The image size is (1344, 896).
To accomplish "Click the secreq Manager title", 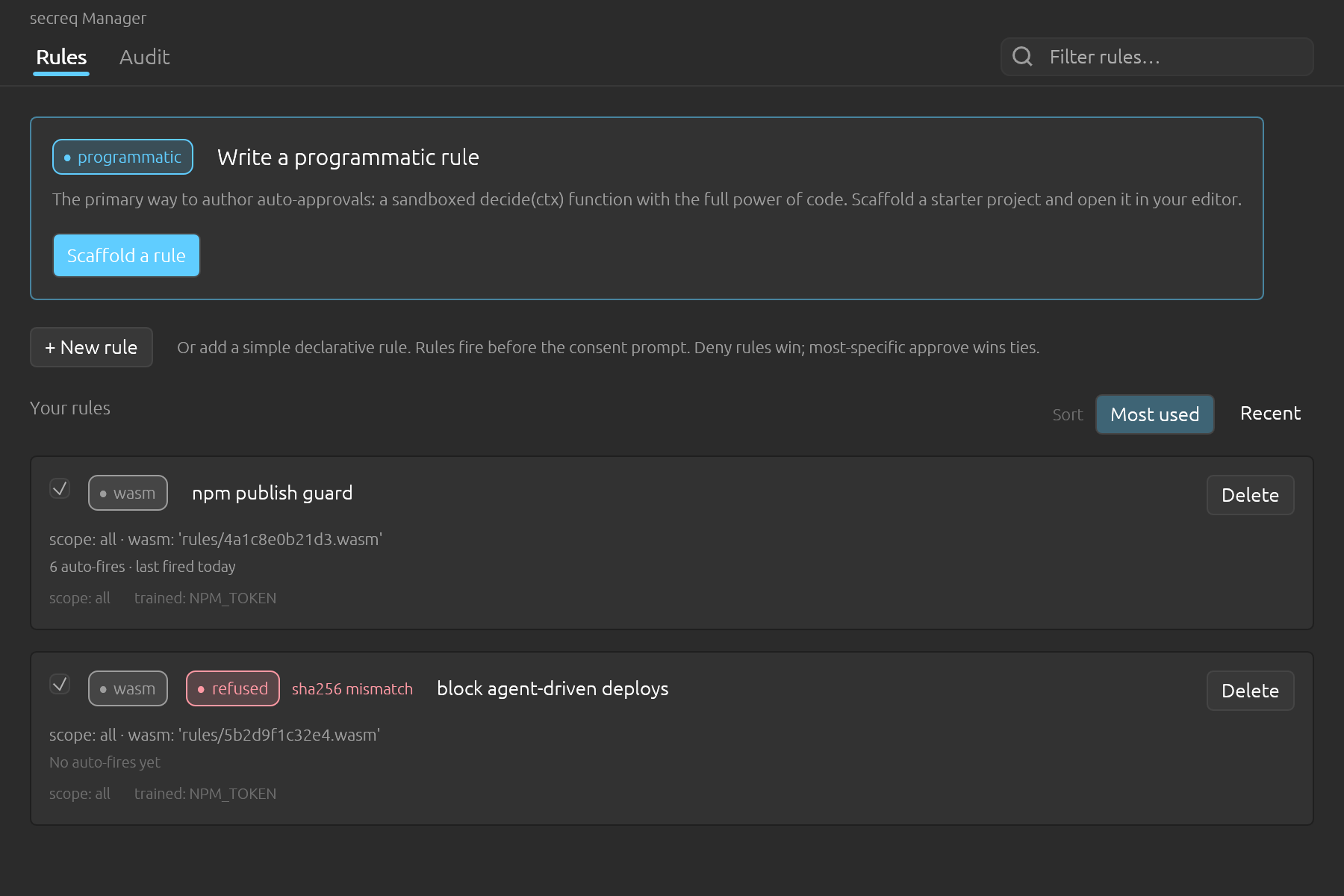I will tap(88, 18).
